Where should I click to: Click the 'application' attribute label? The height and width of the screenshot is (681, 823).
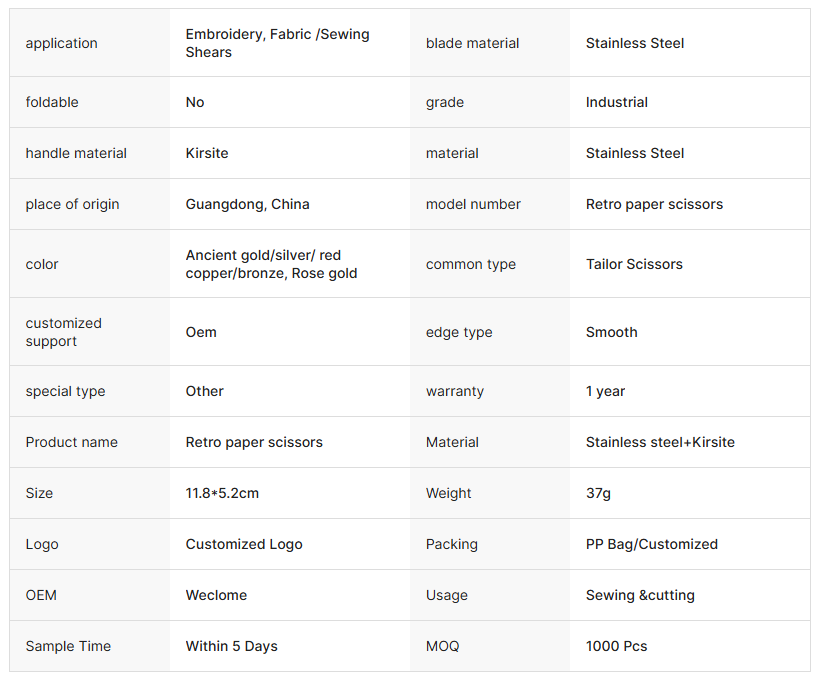pyautogui.click(x=61, y=43)
